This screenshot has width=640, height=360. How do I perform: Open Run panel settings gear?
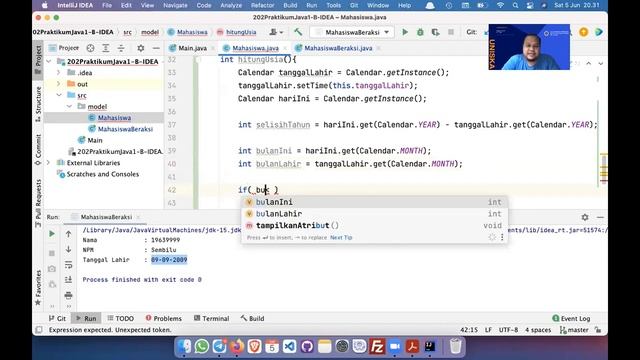(585, 217)
